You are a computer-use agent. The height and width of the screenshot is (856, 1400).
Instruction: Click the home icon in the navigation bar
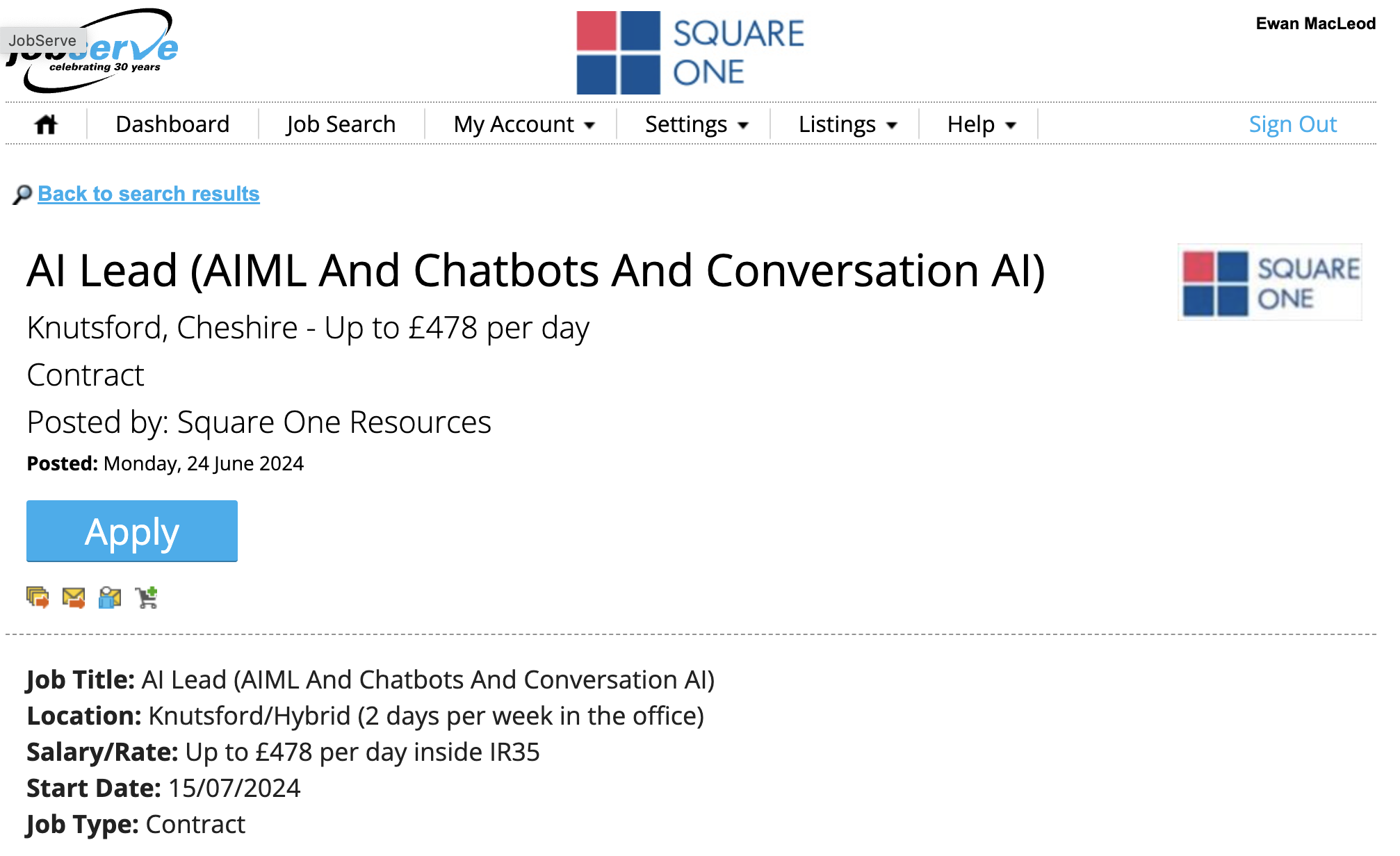point(46,124)
